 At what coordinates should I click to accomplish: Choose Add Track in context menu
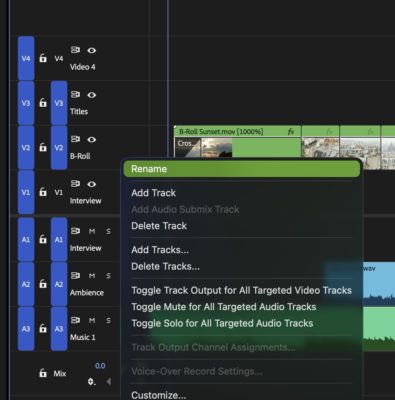point(242,193)
